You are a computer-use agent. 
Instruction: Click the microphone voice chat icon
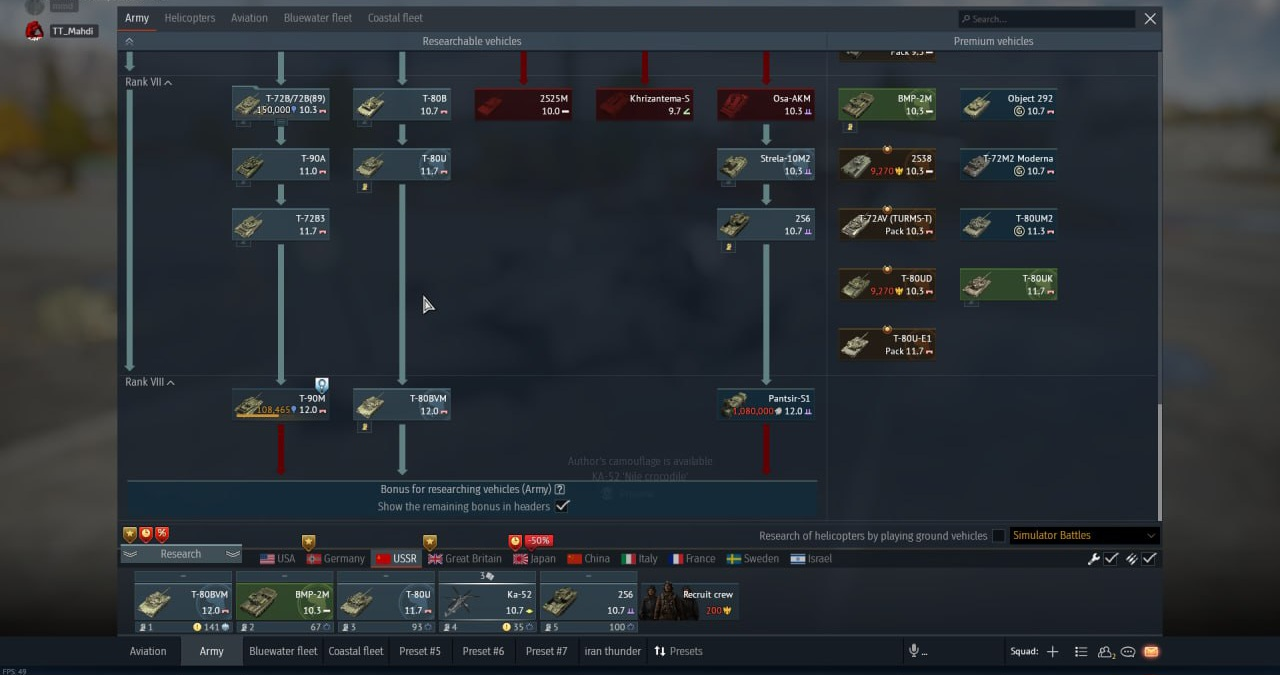click(x=913, y=651)
